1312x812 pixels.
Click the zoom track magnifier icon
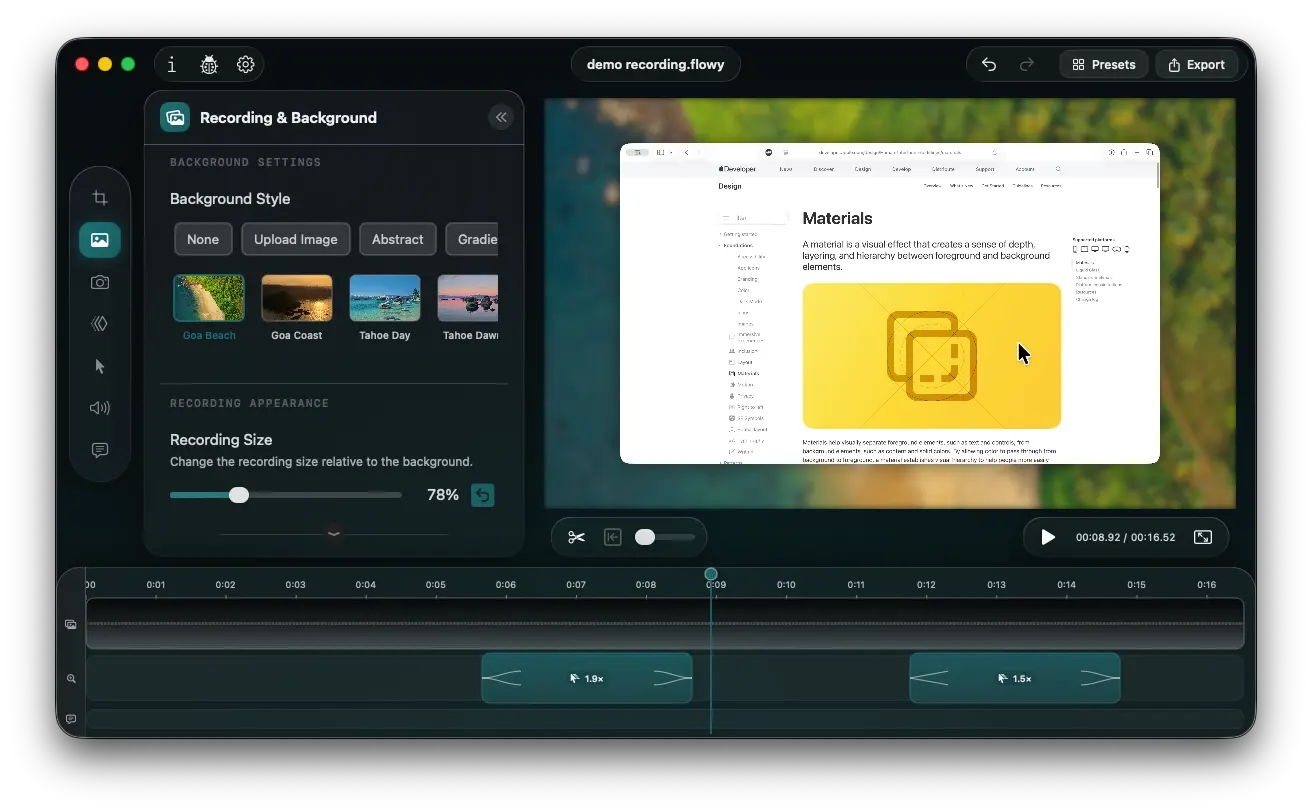(71, 678)
